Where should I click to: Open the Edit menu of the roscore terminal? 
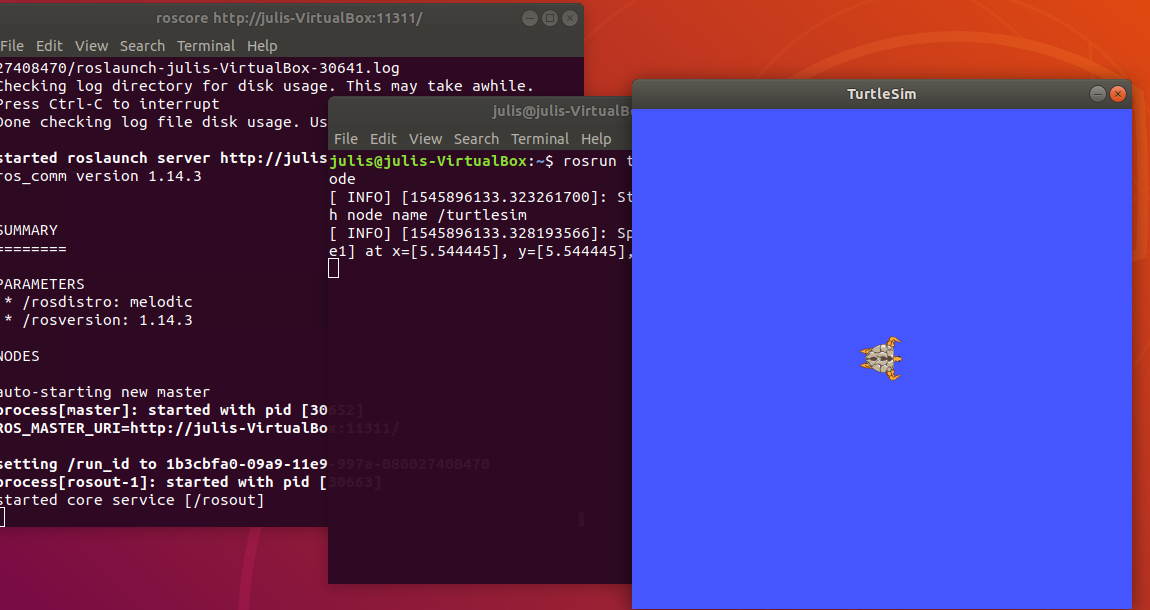48,45
